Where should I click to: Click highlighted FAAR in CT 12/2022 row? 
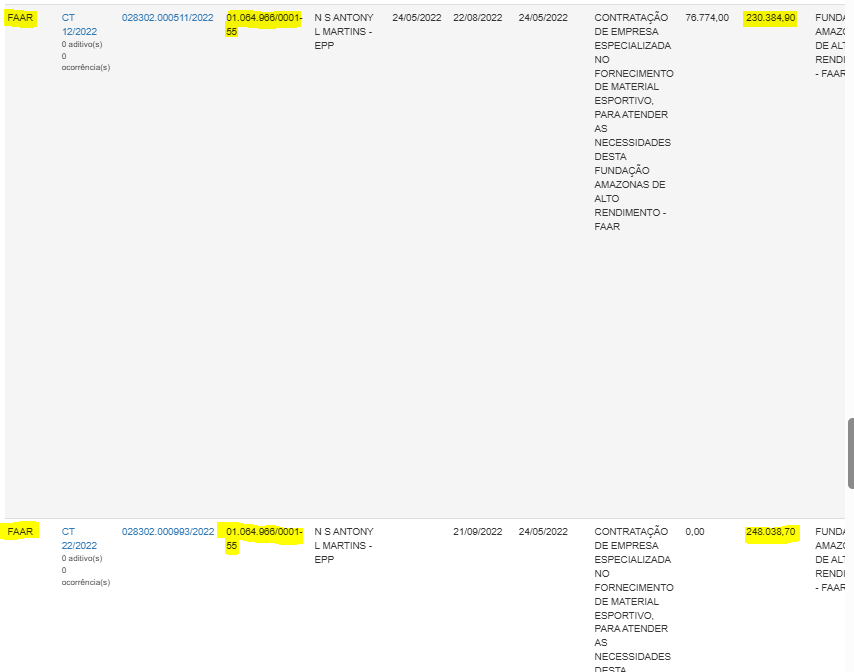coord(20,18)
